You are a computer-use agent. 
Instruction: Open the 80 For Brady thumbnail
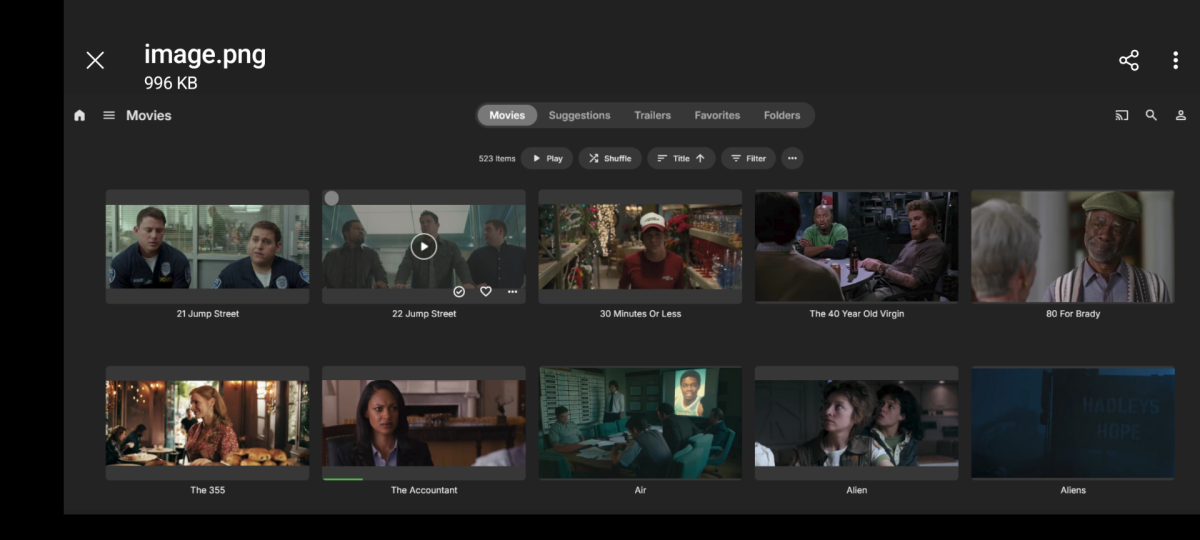1073,247
